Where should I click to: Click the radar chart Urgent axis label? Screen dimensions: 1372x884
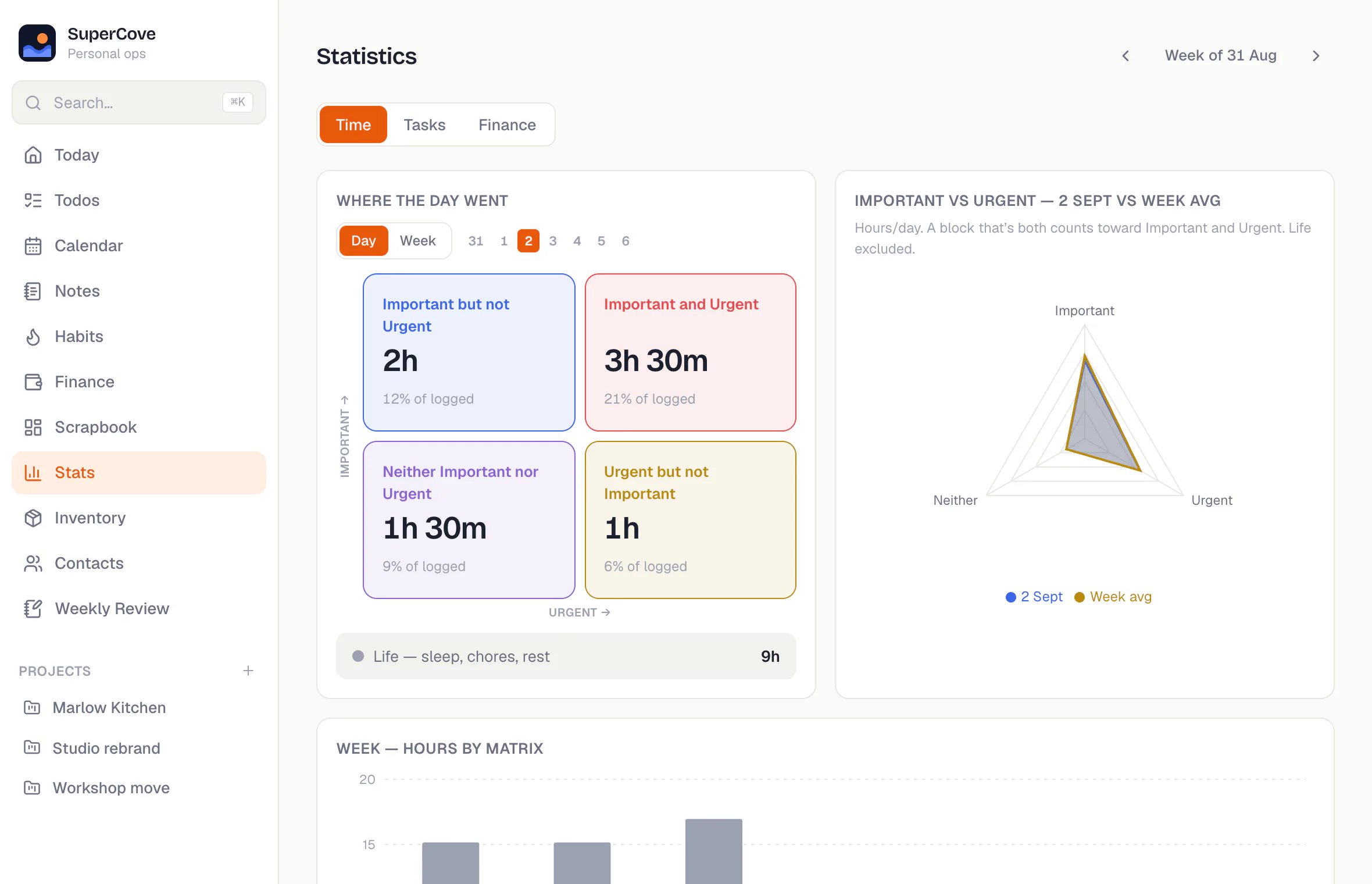click(1212, 500)
